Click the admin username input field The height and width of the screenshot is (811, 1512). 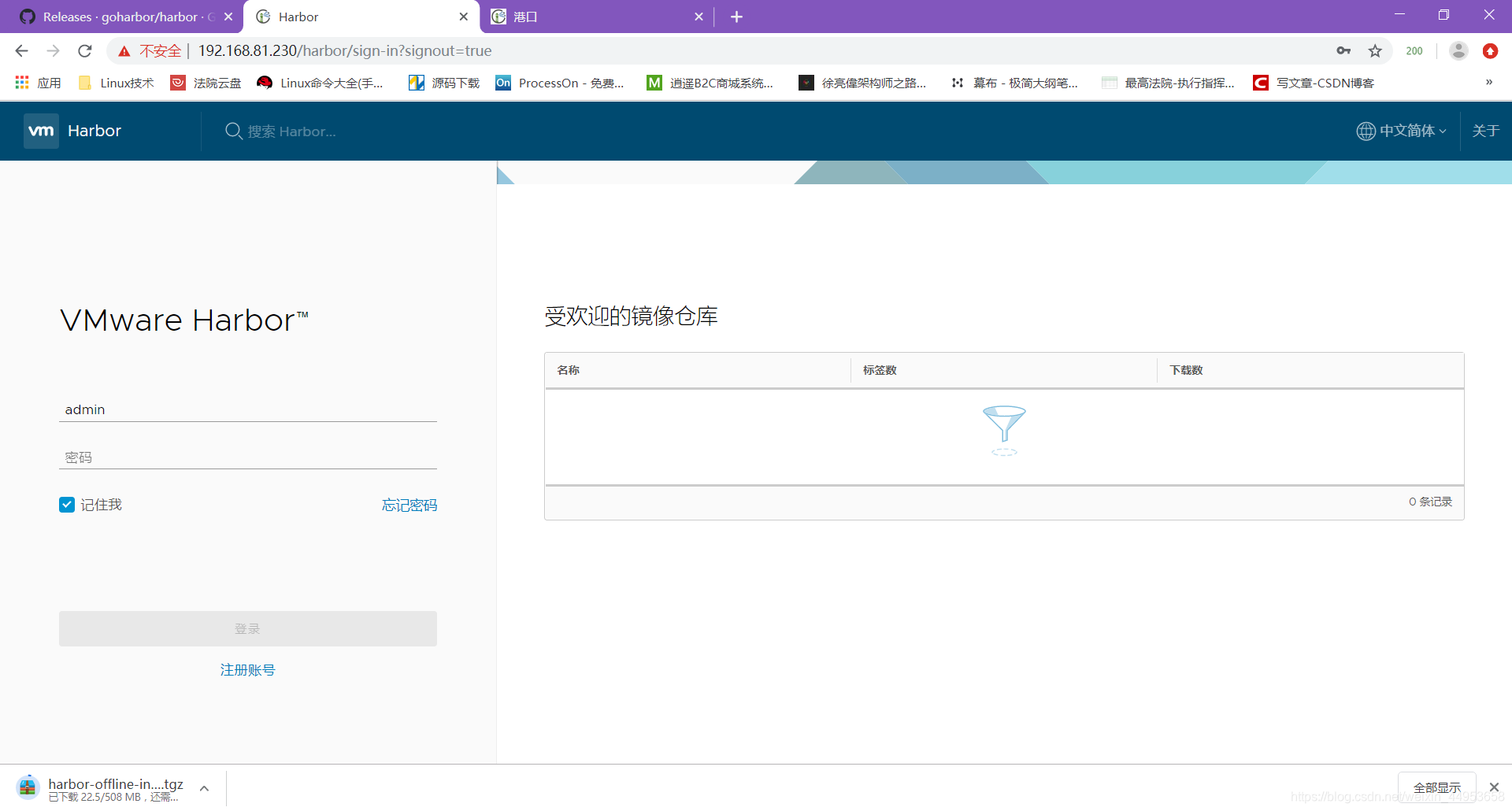247,409
